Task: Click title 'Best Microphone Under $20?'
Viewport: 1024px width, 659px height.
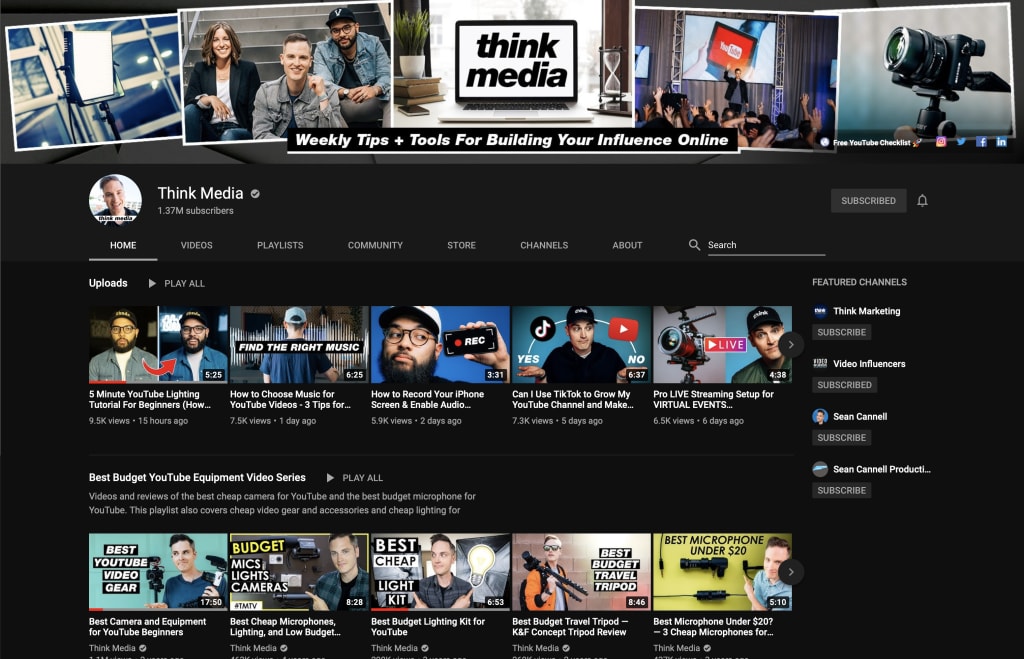Action: pos(713,627)
